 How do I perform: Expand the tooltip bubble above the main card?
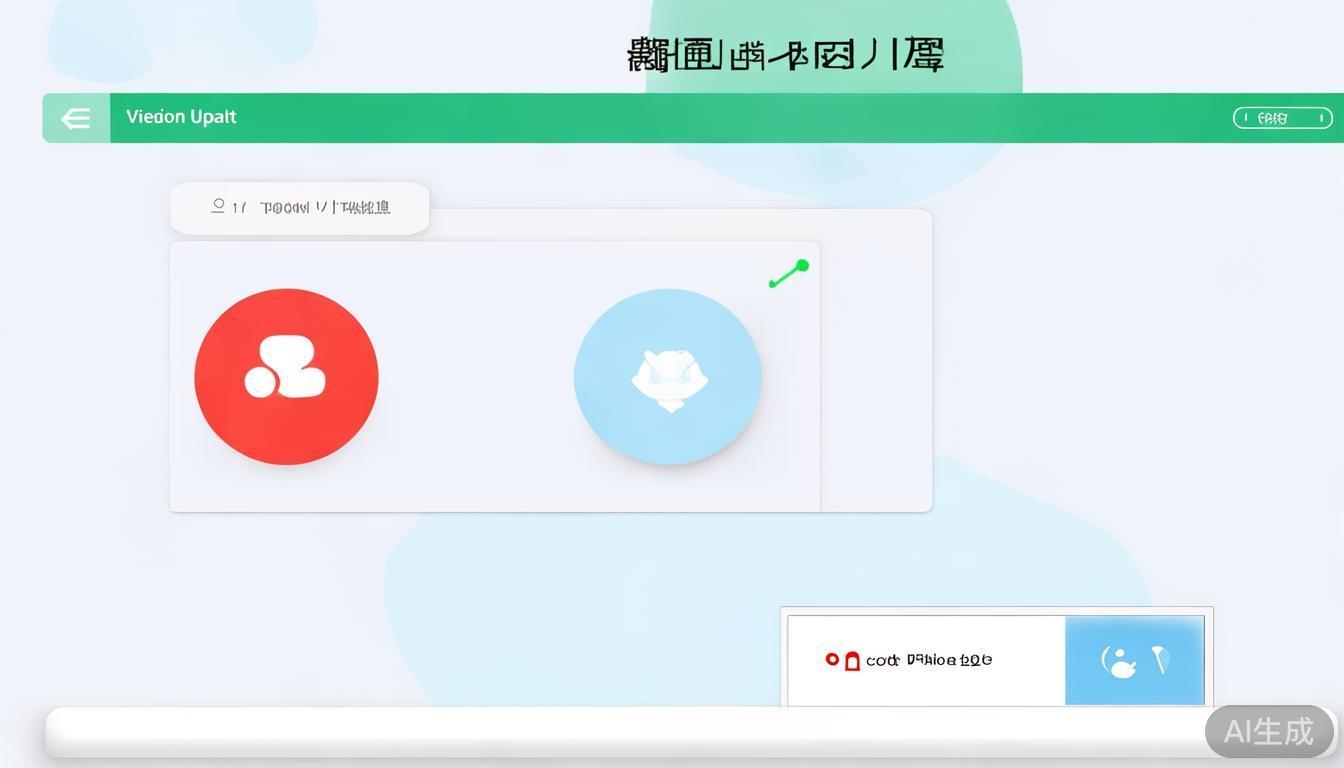coord(300,207)
